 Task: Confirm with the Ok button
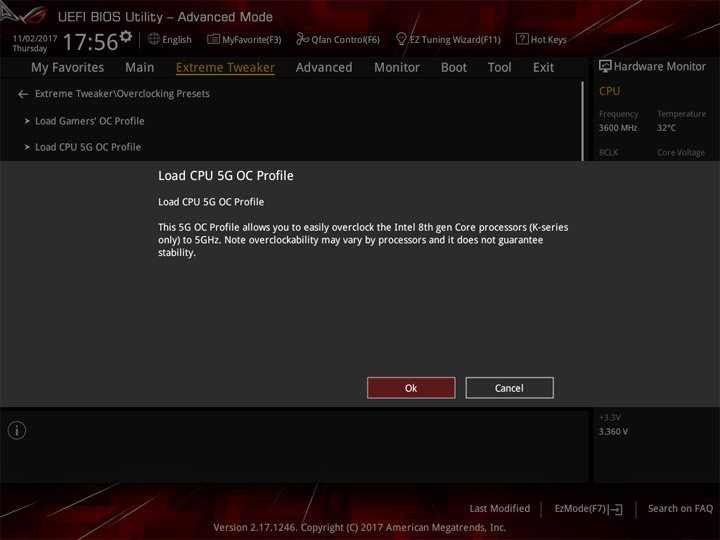[x=411, y=388]
